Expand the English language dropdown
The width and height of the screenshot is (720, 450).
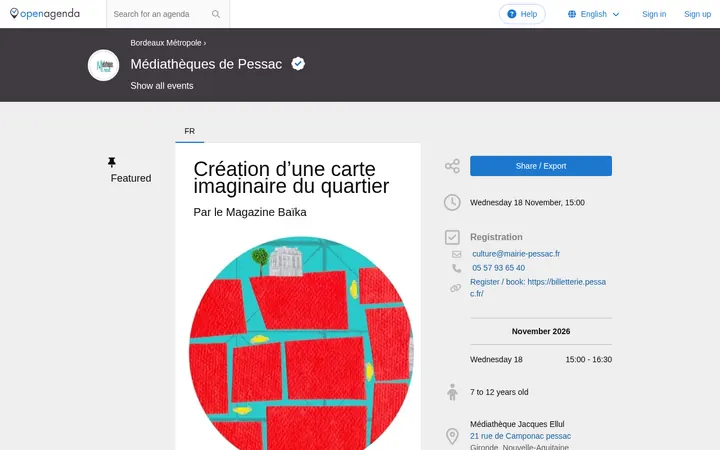(x=594, y=14)
